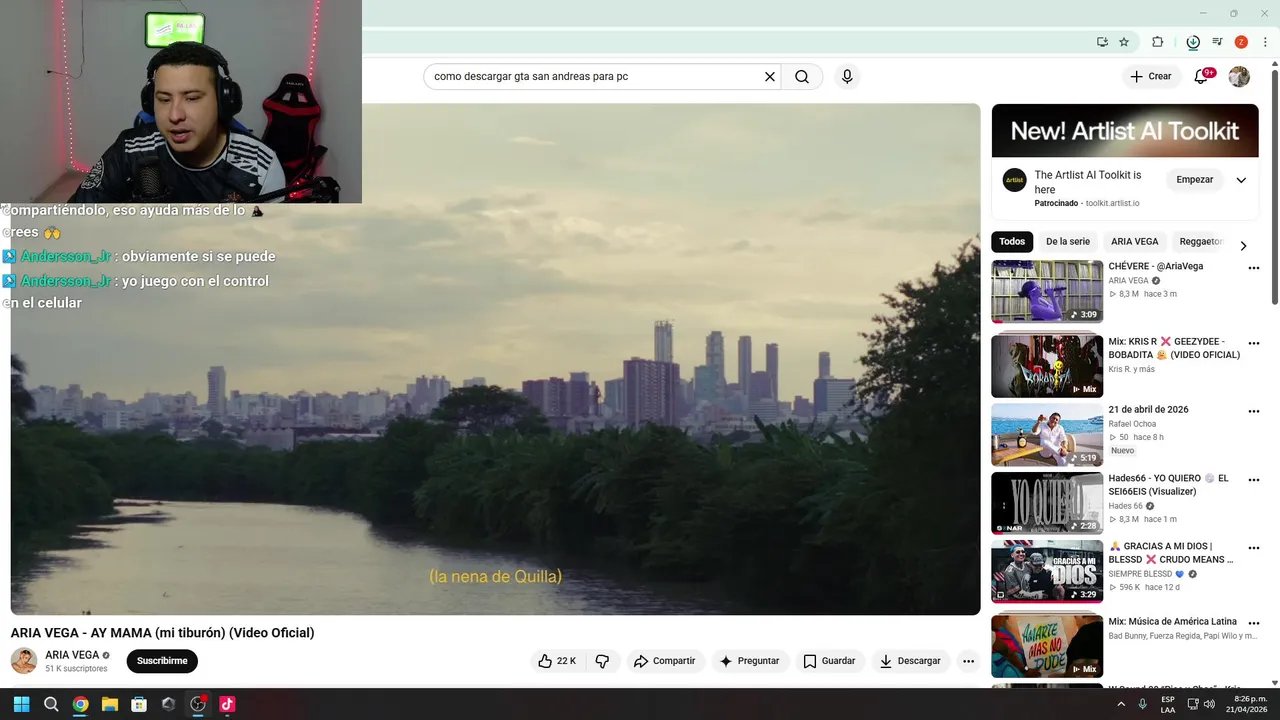Image resolution: width=1280 pixels, height=720 pixels.
Task: Open the system tray volume icon
Action: [x=1209, y=704]
